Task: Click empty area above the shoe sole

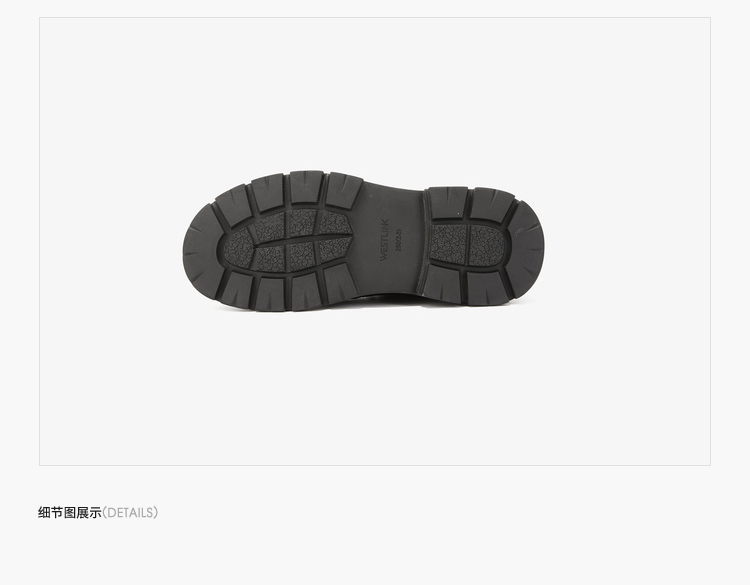Action: point(375,91)
